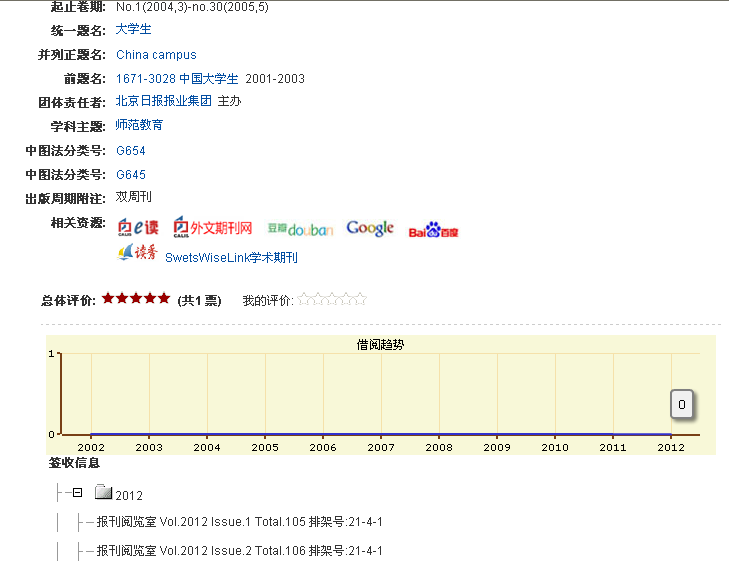Screen dimensions: 729x567
Task: Click the 总体评价 red star rating
Action: click(136, 298)
